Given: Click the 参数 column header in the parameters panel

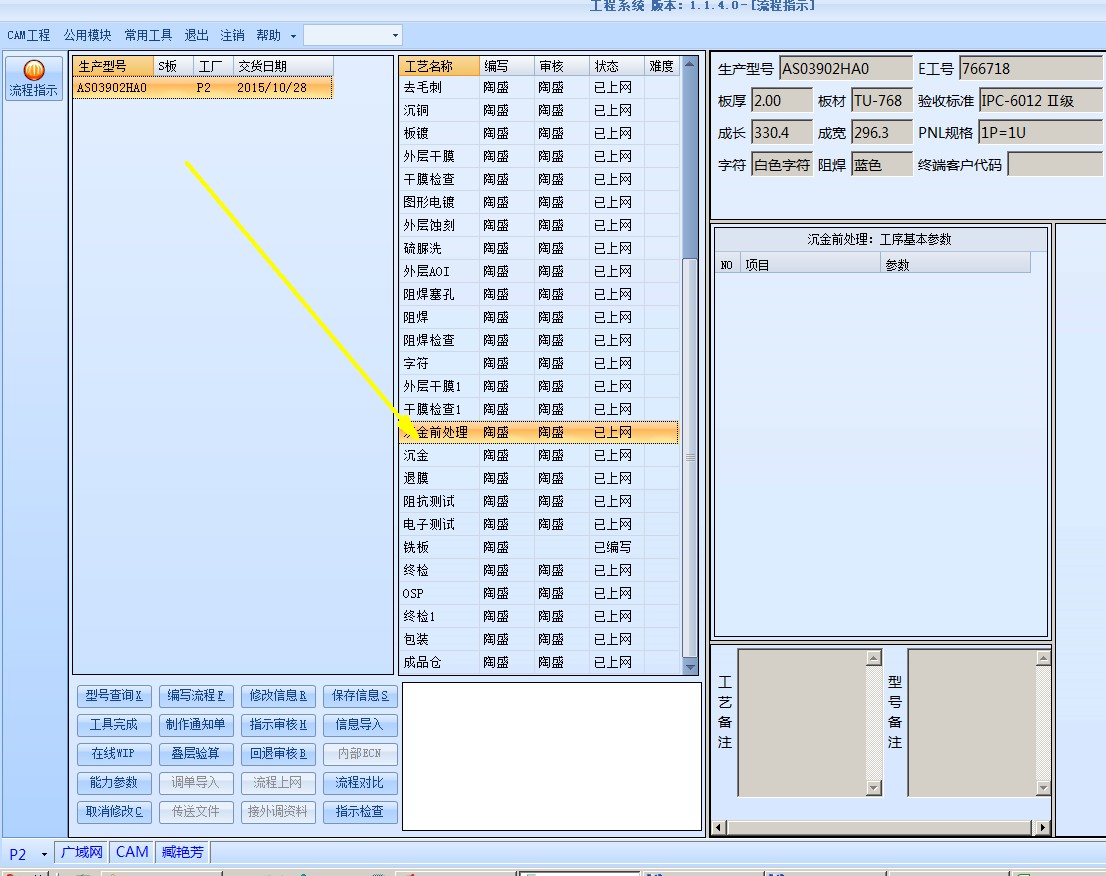Looking at the screenshot, I should [956, 265].
